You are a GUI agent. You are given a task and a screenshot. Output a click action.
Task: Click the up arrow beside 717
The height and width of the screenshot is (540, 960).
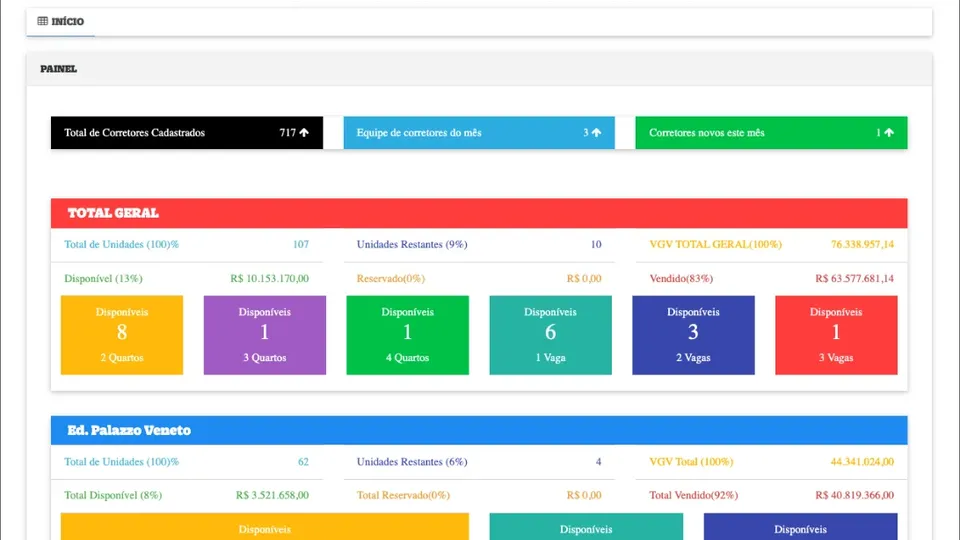click(x=304, y=133)
